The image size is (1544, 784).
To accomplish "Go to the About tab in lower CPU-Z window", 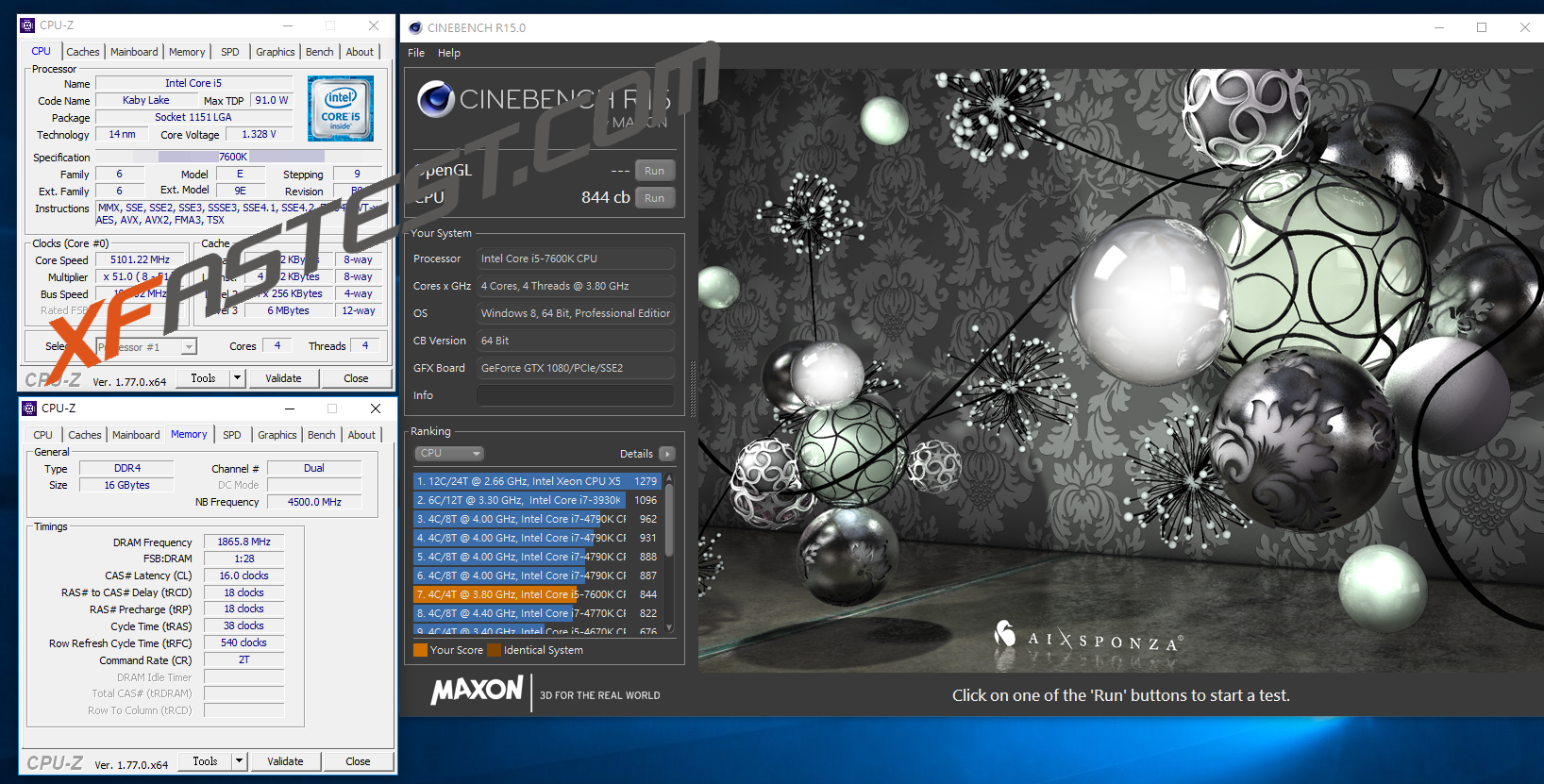I will (361, 435).
